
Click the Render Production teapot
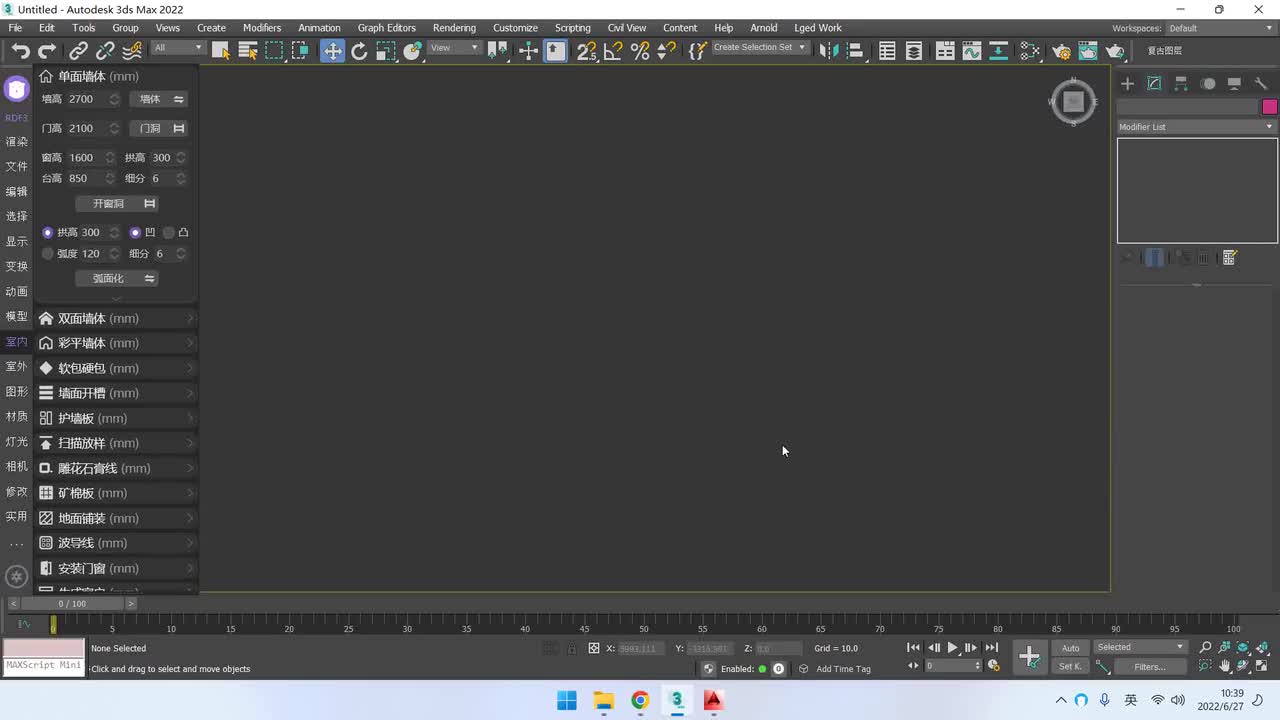1115,51
